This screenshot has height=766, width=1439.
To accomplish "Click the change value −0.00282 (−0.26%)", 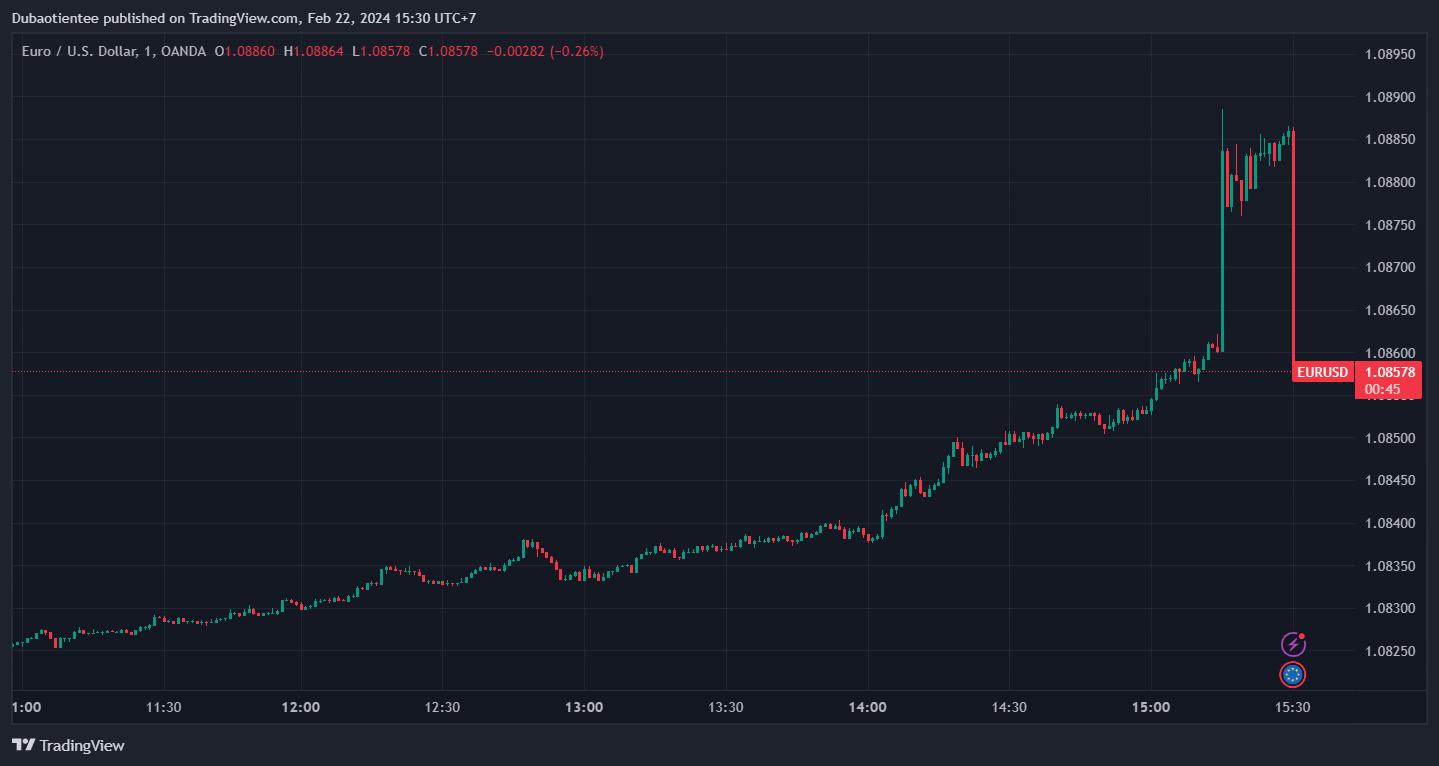I will pos(545,51).
